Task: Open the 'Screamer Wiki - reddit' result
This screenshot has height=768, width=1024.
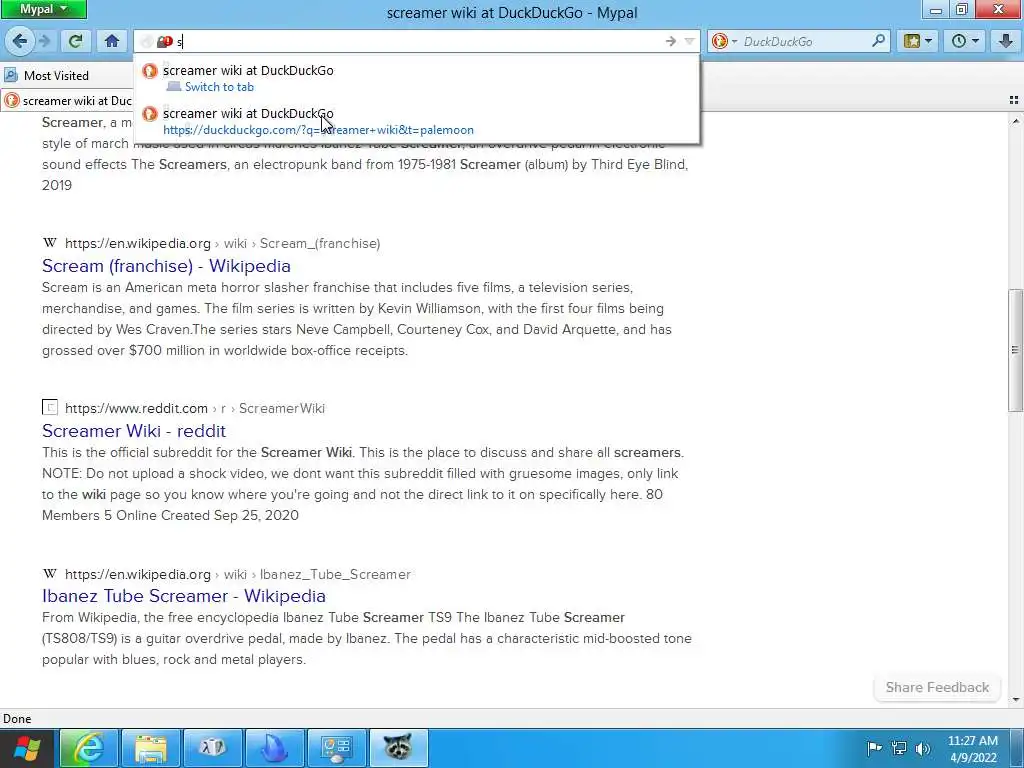Action: pos(134,431)
